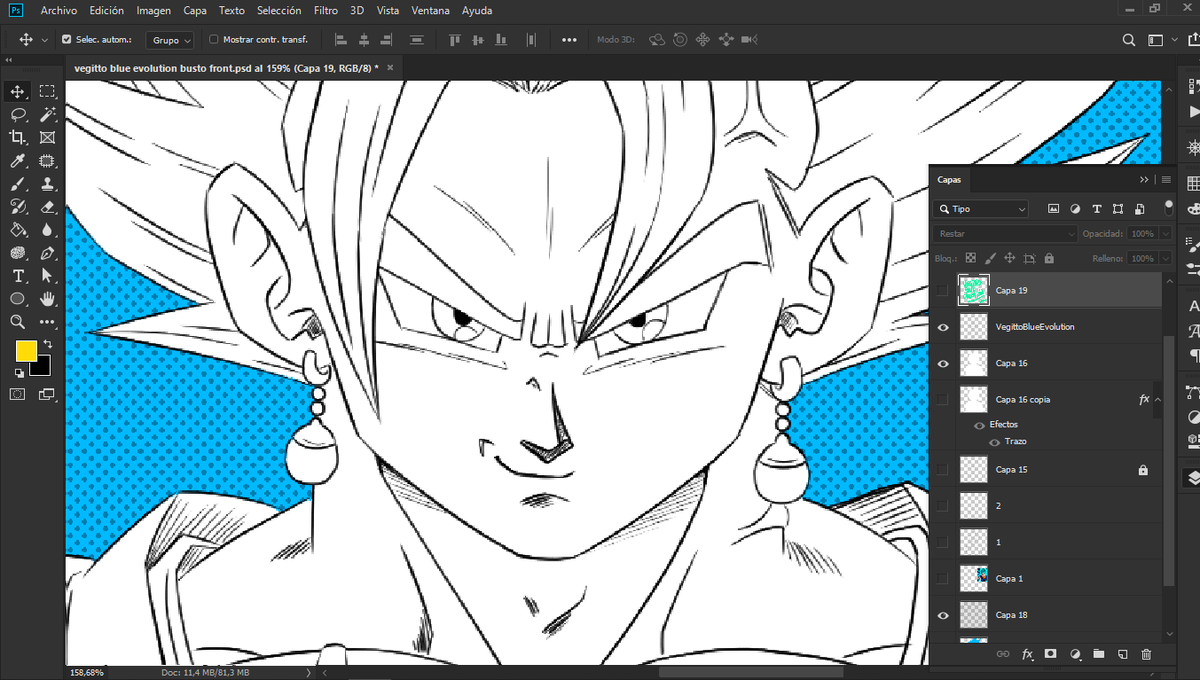This screenshot has width=1200, height=680.
Task: Hide the VegittoBlueEvolution layer
Action: 942,327
